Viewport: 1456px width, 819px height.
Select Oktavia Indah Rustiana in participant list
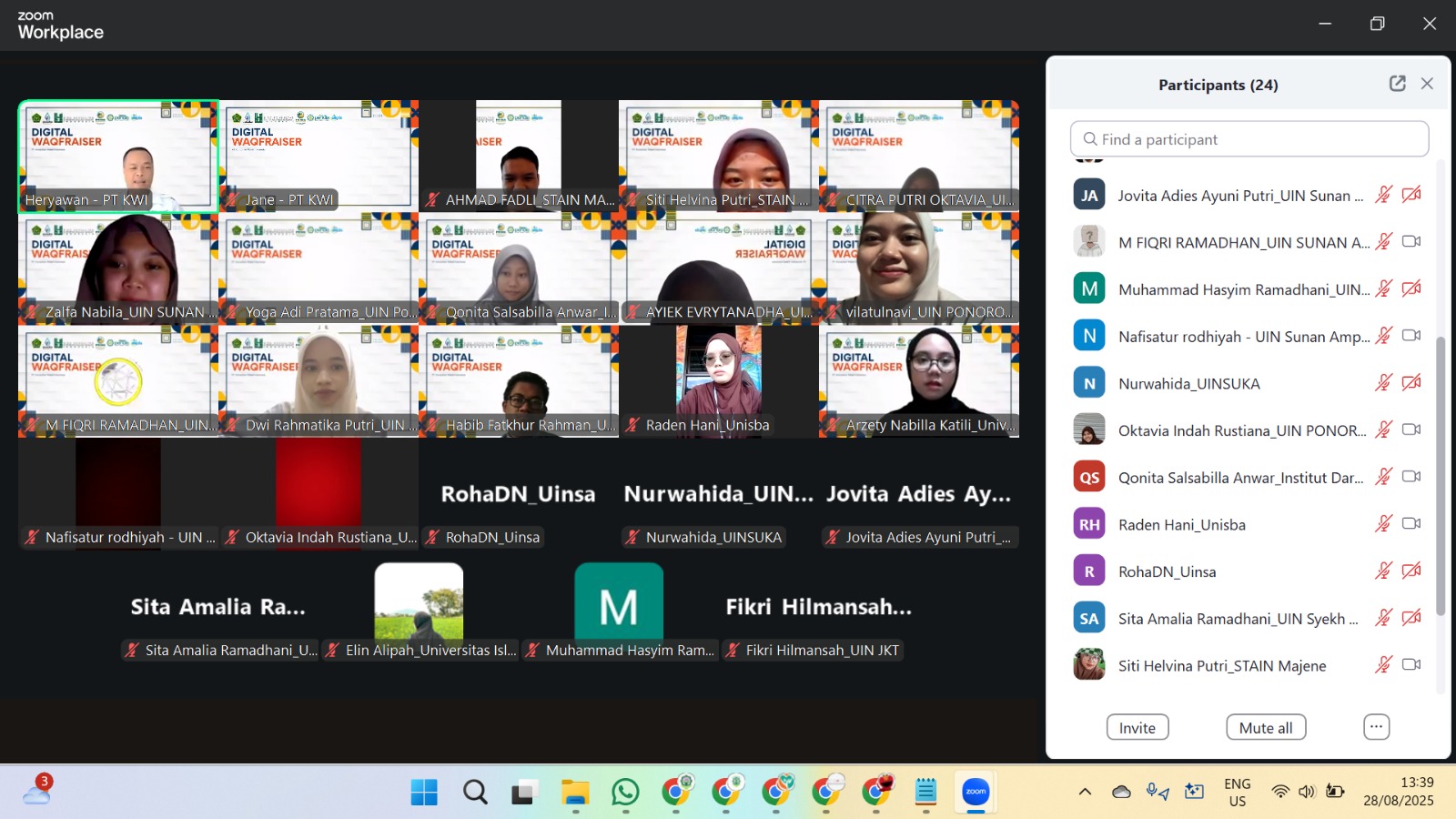pyautogui.click(x=1241, y=430)
